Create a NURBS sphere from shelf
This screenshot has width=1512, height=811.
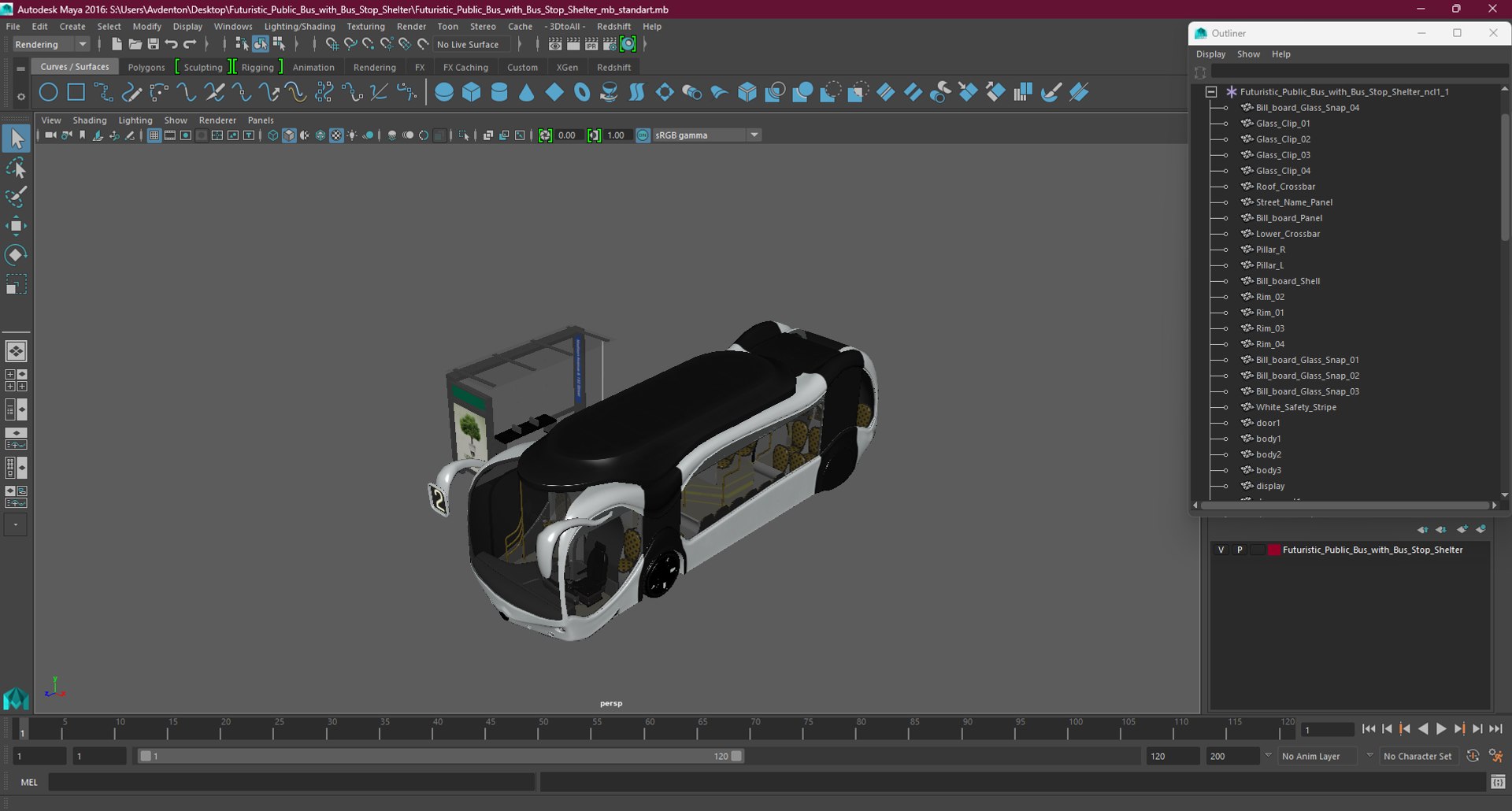(x=444, y=92)
